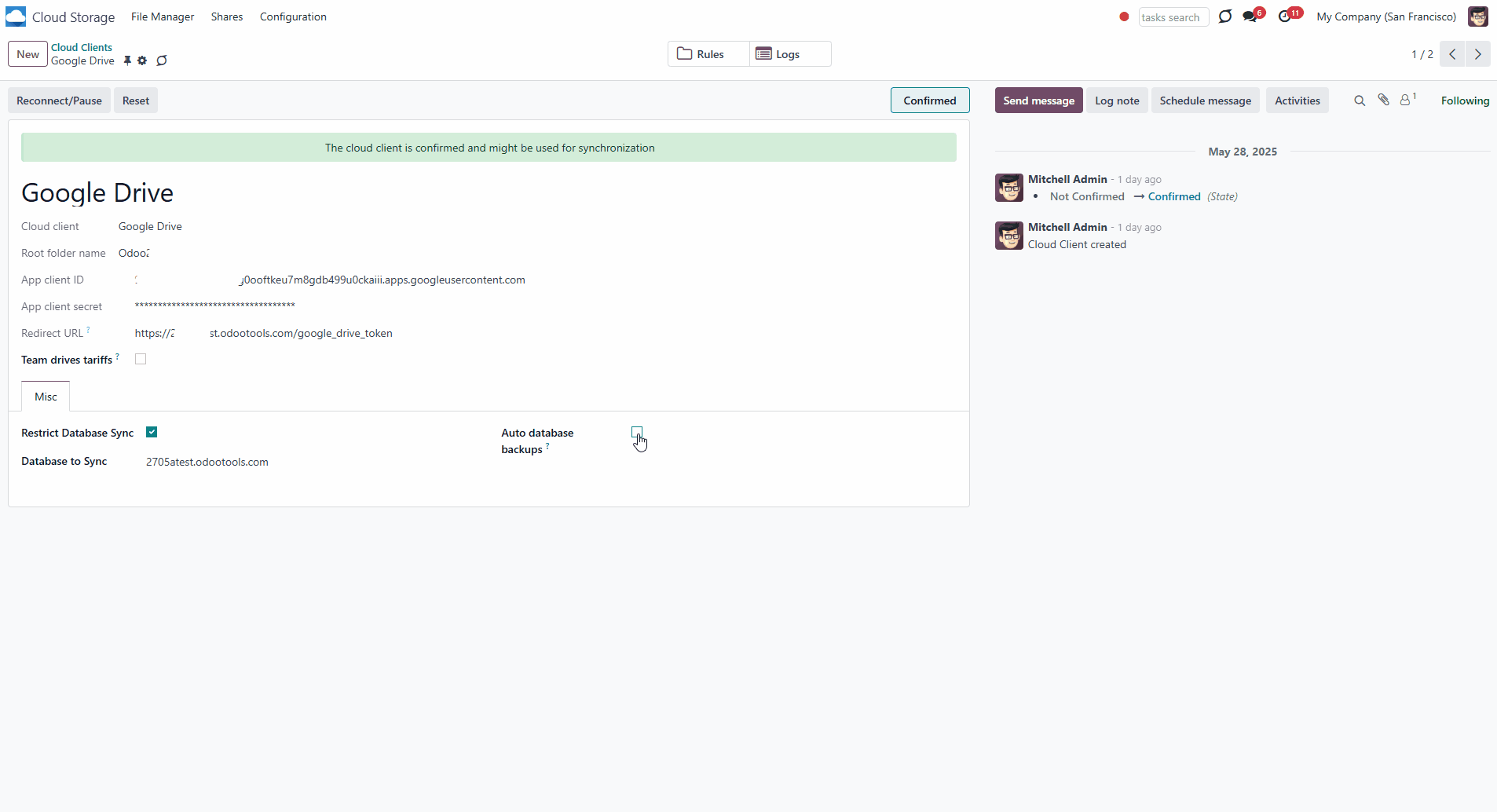Click Schedule message button

coord(1206,101)
